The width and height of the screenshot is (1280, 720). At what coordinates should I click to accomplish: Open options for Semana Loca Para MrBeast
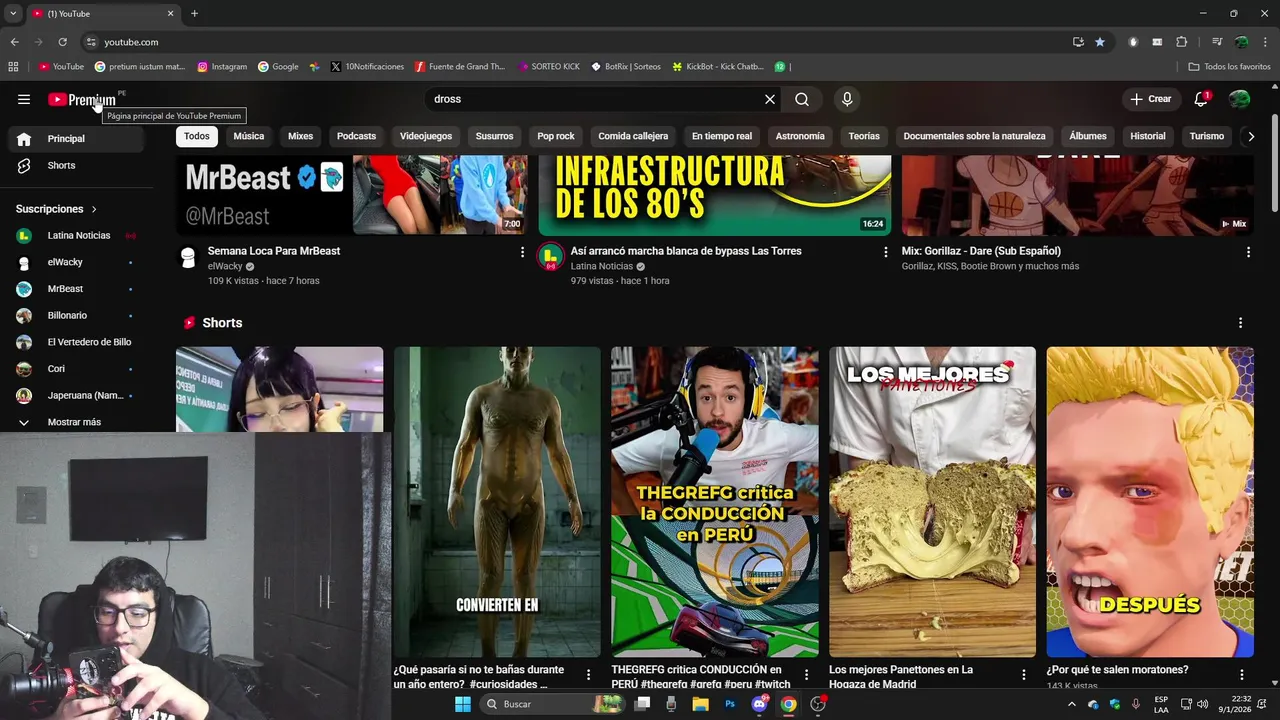pos(522,252)
